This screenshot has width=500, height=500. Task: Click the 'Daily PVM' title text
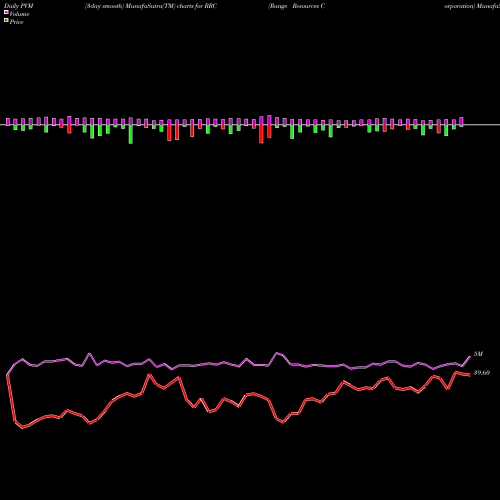tap(19, 6)
